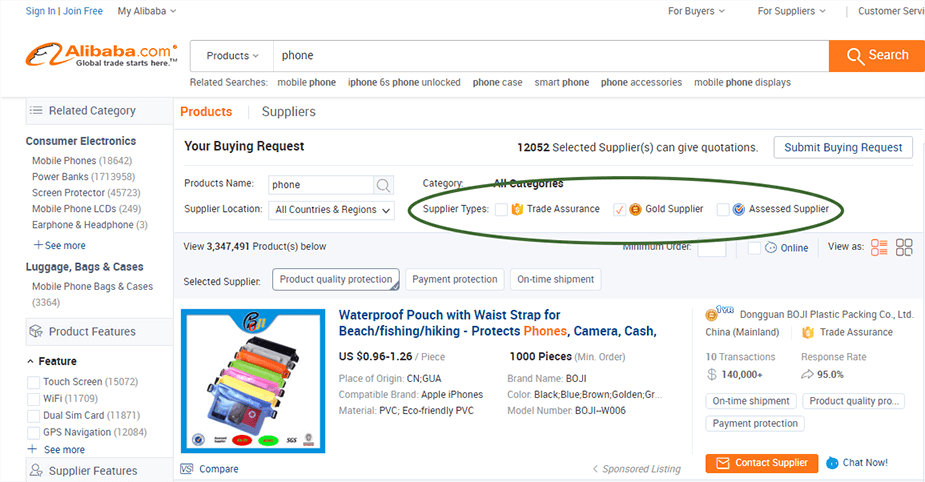Click the Submit Buying Request button
Screen dimensions: 925x482
pyautogui.click(x=843, y=147)
